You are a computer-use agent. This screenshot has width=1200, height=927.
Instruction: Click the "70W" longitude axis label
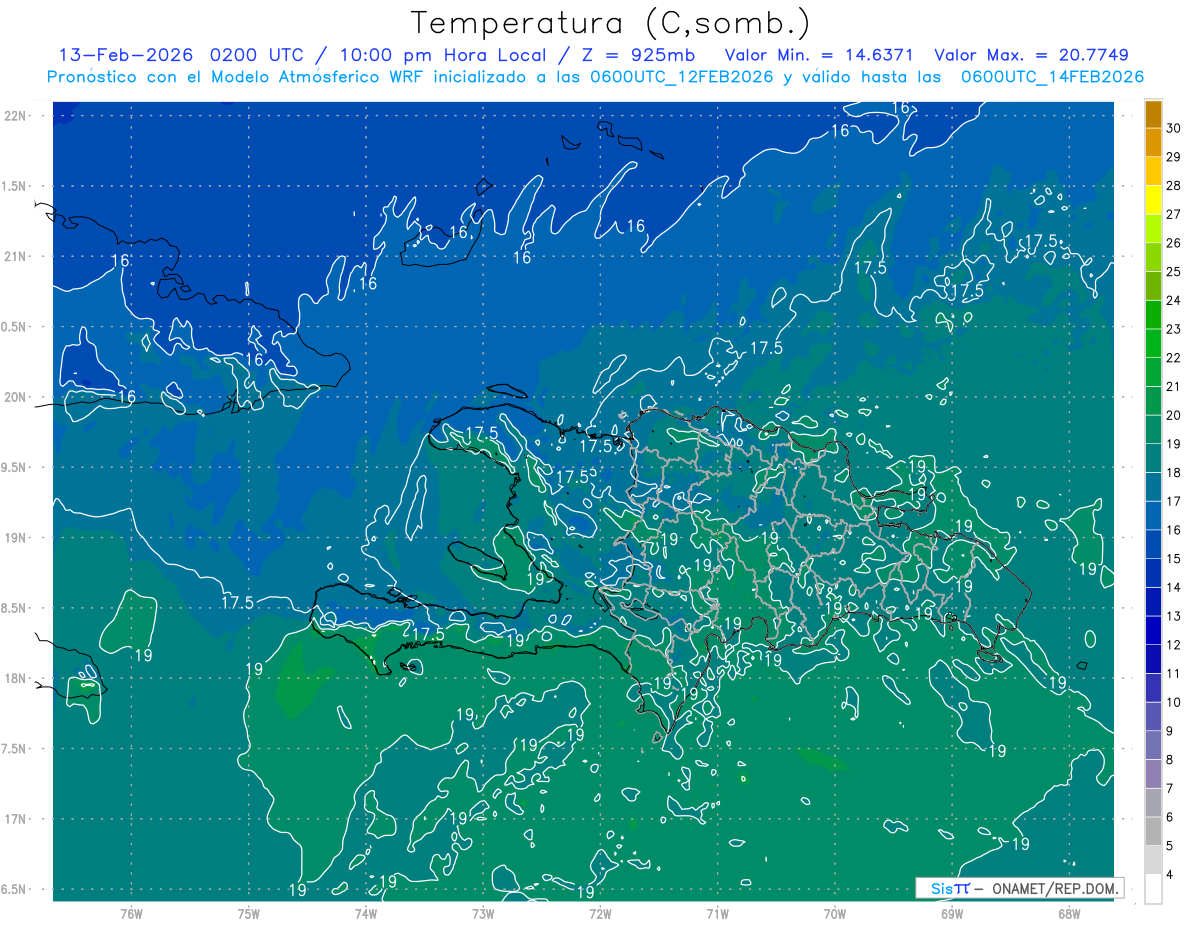[834, 913]
